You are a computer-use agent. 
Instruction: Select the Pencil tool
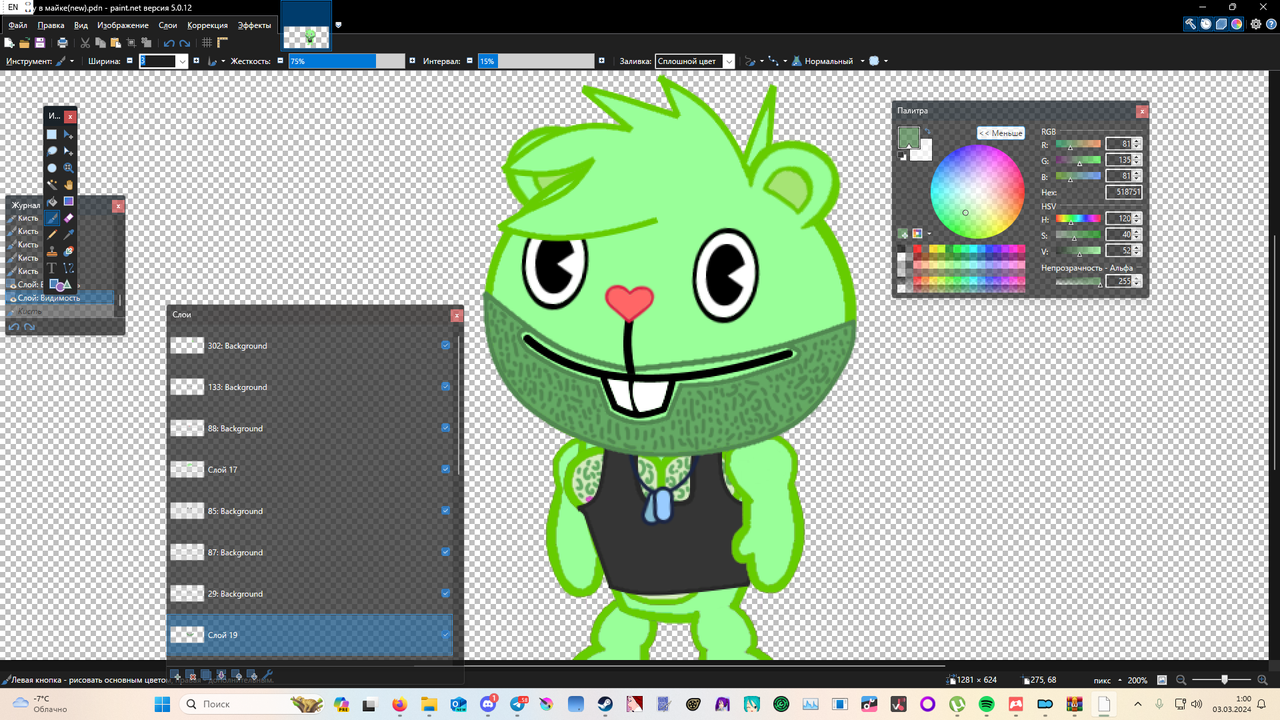52,234
